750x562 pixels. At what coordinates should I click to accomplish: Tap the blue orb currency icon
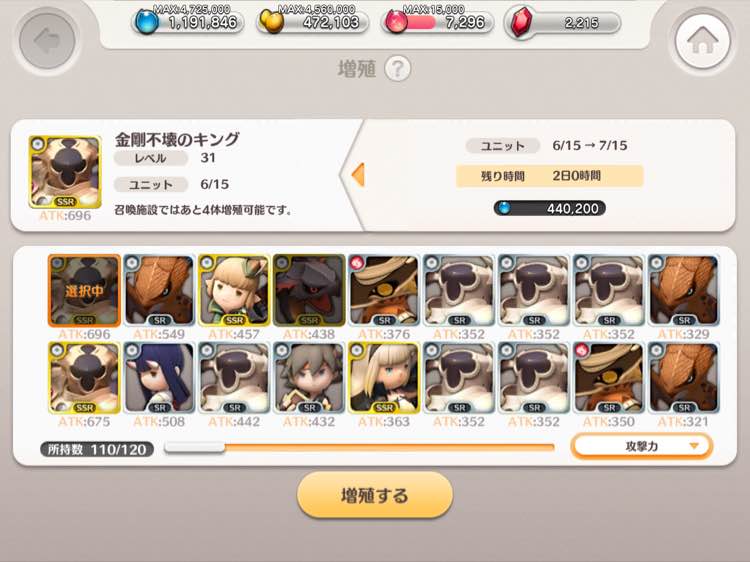coord(146,22)
